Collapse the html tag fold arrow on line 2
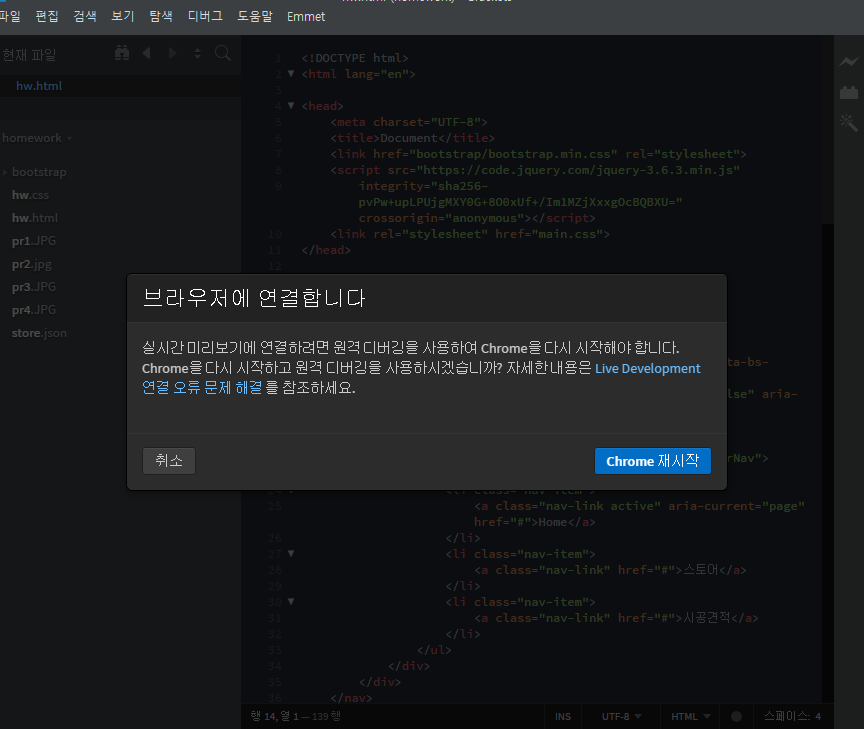Viewport: 864px width, 729px height. 291,73
